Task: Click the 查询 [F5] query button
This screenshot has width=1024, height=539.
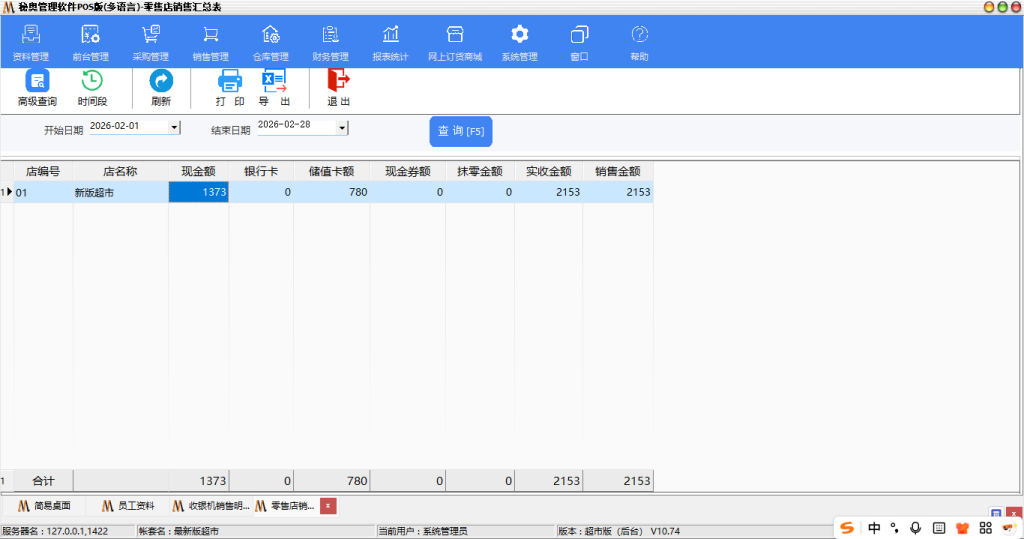Action: pyautogui.click(x=461, y=131)
